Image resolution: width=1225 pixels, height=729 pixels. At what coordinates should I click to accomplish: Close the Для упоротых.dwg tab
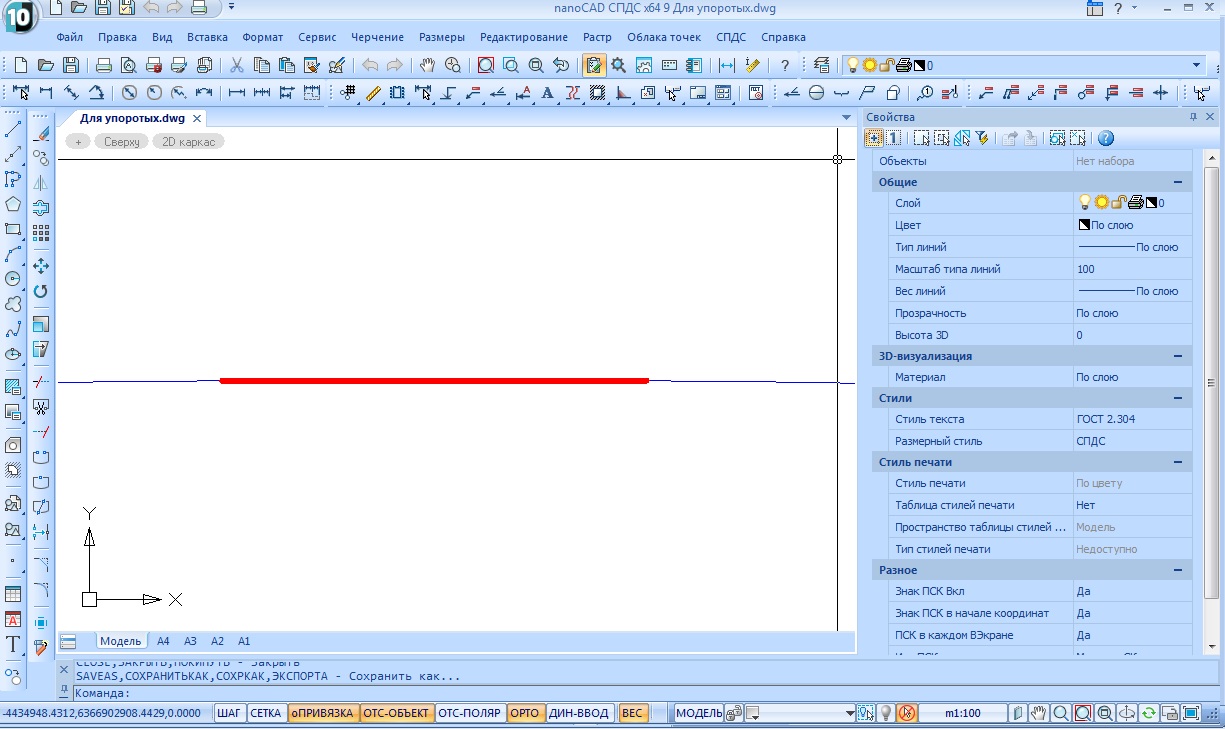(197, 118)
